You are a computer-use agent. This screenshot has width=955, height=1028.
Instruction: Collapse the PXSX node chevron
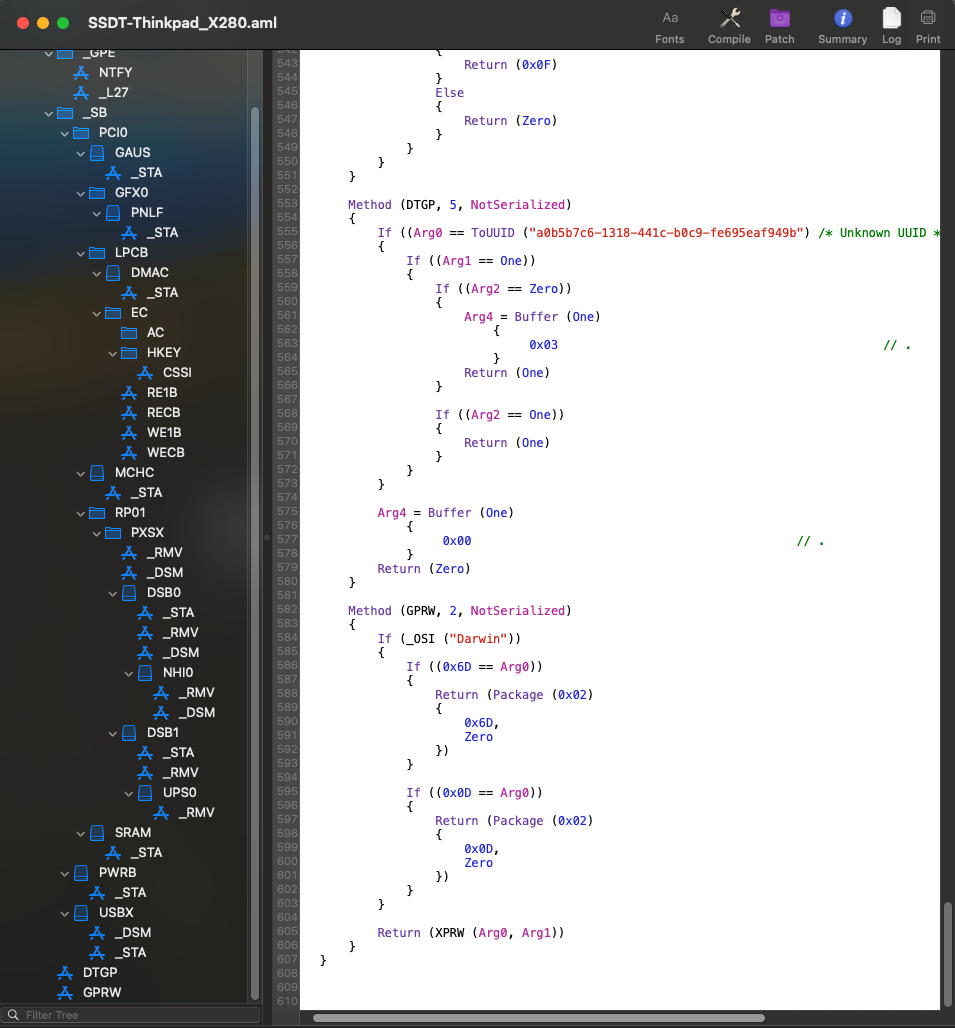[x=96, y=534]
